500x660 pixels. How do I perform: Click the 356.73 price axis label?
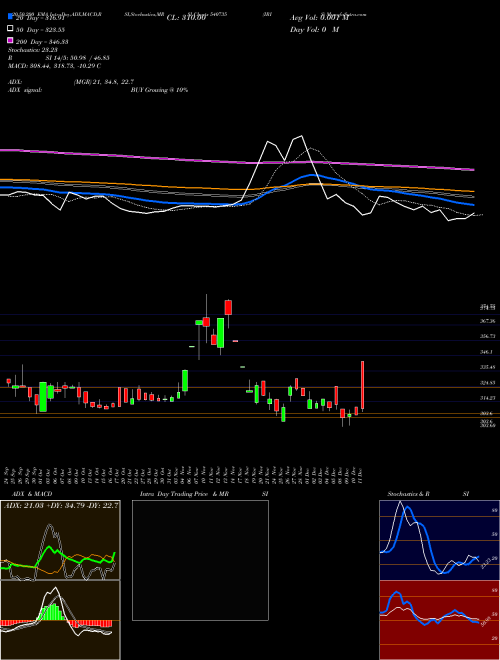pos(488,336)
